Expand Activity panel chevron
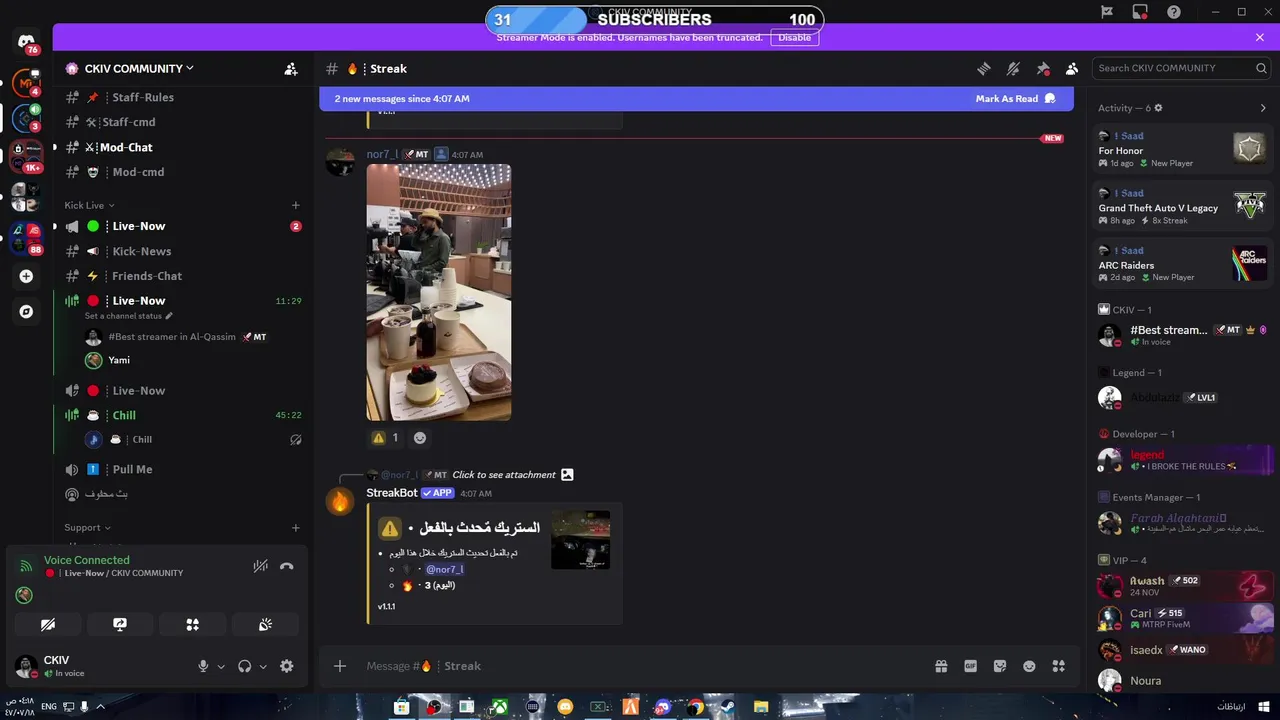The image size is (1280, 720). (x=1263, y=108)
